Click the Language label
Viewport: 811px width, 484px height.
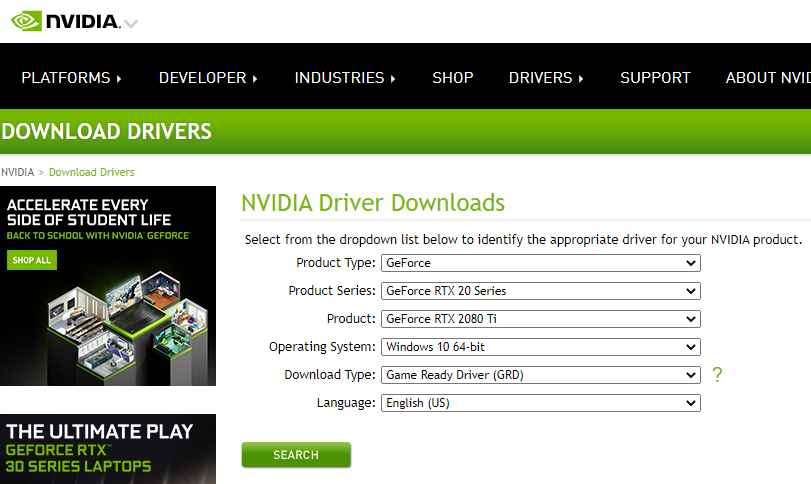coord(346,402)
